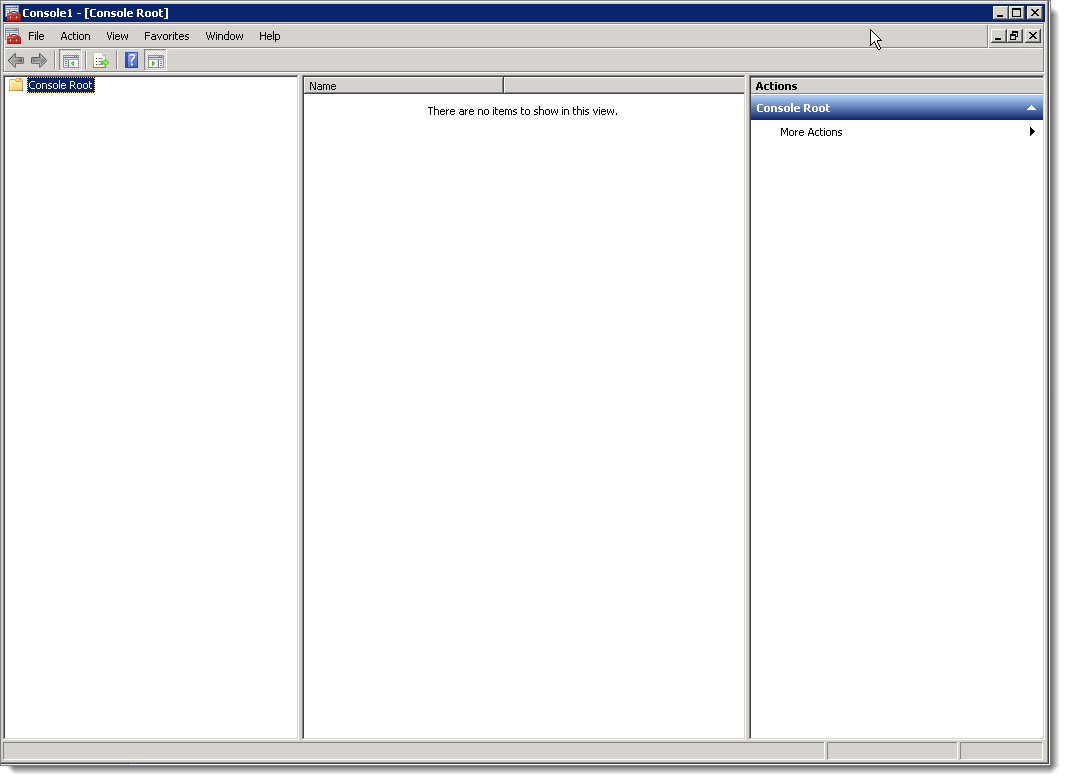This screenshot has width=1066, height=781.
Task: Open the Help menu
Action: 269,36
